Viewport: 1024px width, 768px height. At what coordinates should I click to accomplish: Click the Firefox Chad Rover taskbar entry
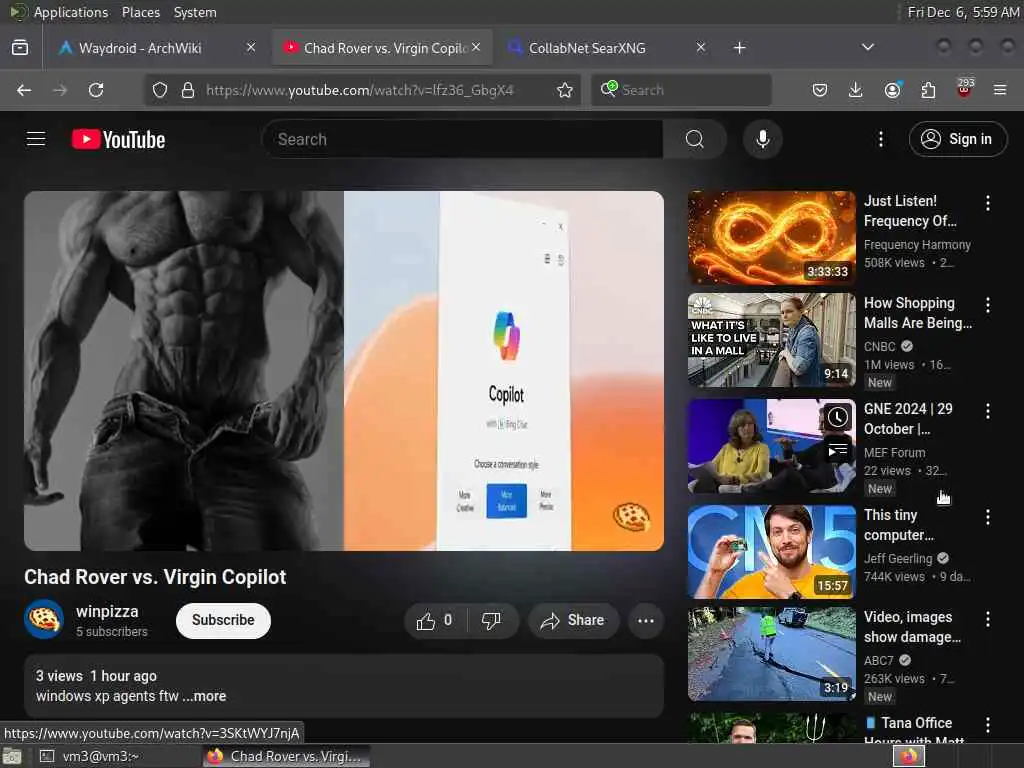[x=286, y=756]
